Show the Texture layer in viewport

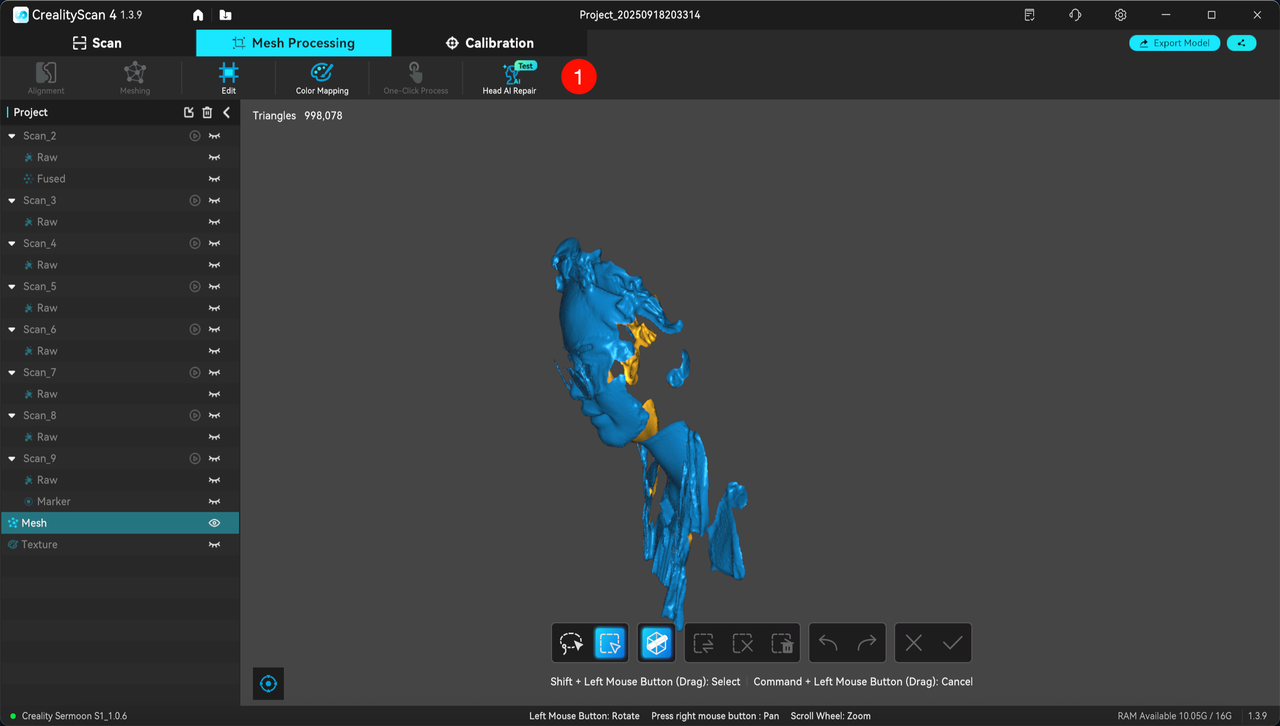pos(214,545)
